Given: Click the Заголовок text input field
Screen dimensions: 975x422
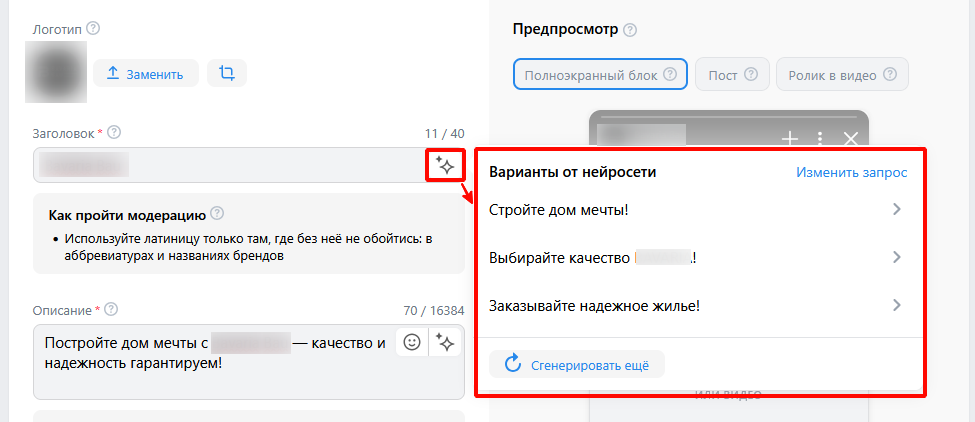Looking at the screenshot, I should pos(230,165).
